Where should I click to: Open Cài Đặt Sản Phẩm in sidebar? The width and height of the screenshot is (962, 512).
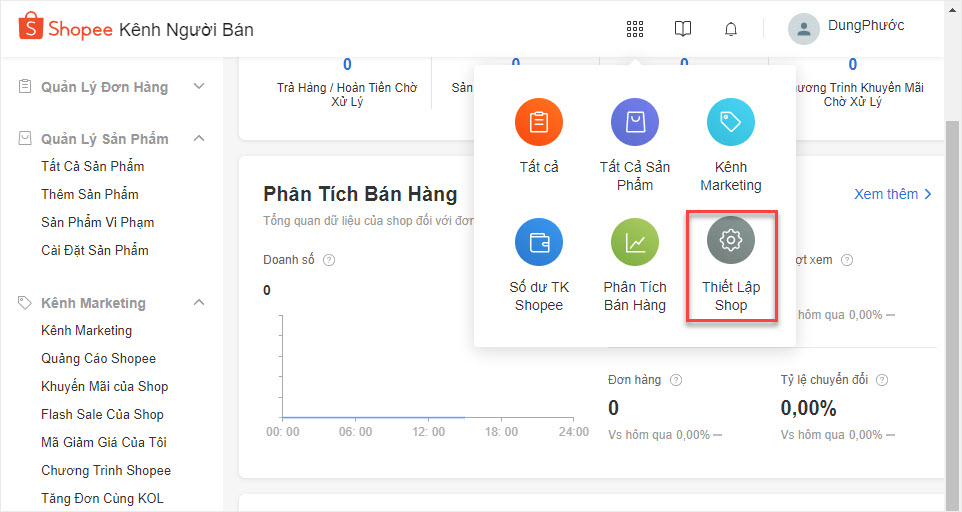(94, 250)
